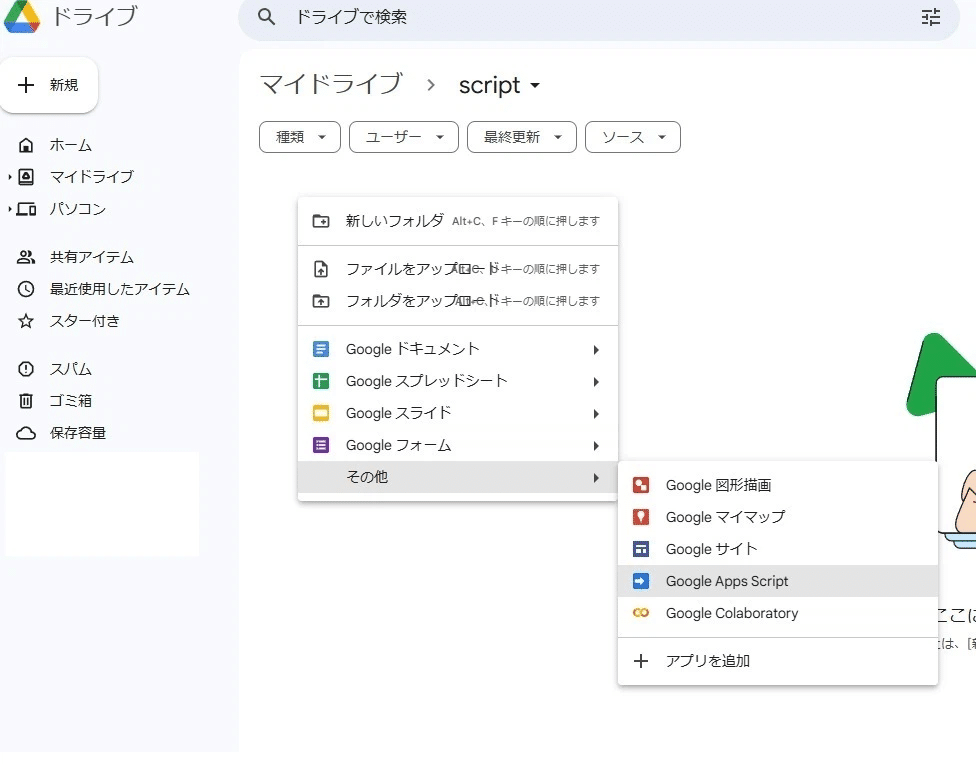Click the Google My Maps pin icon
This screenshot has width=976, height=764.
(x=640, y=517)
